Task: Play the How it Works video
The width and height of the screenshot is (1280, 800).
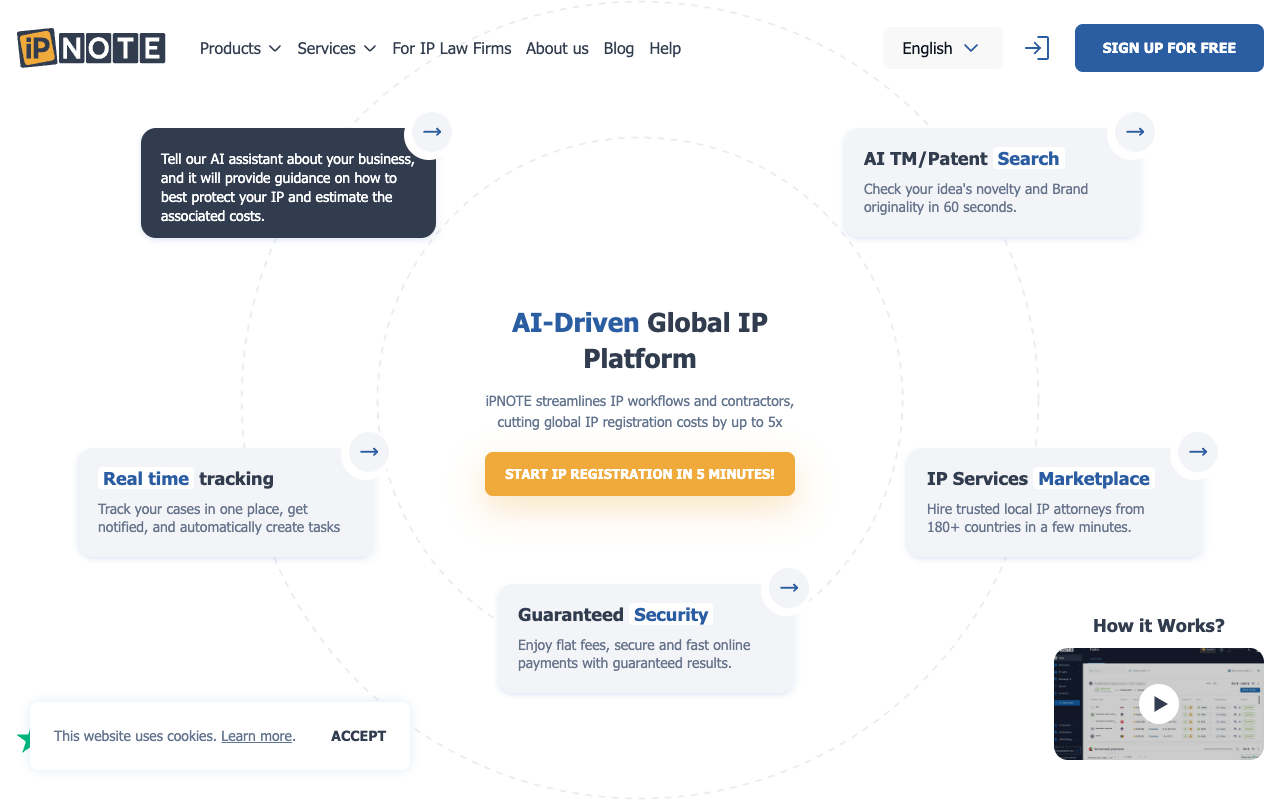Action: pyautogui.click(x=1159, y=704)
